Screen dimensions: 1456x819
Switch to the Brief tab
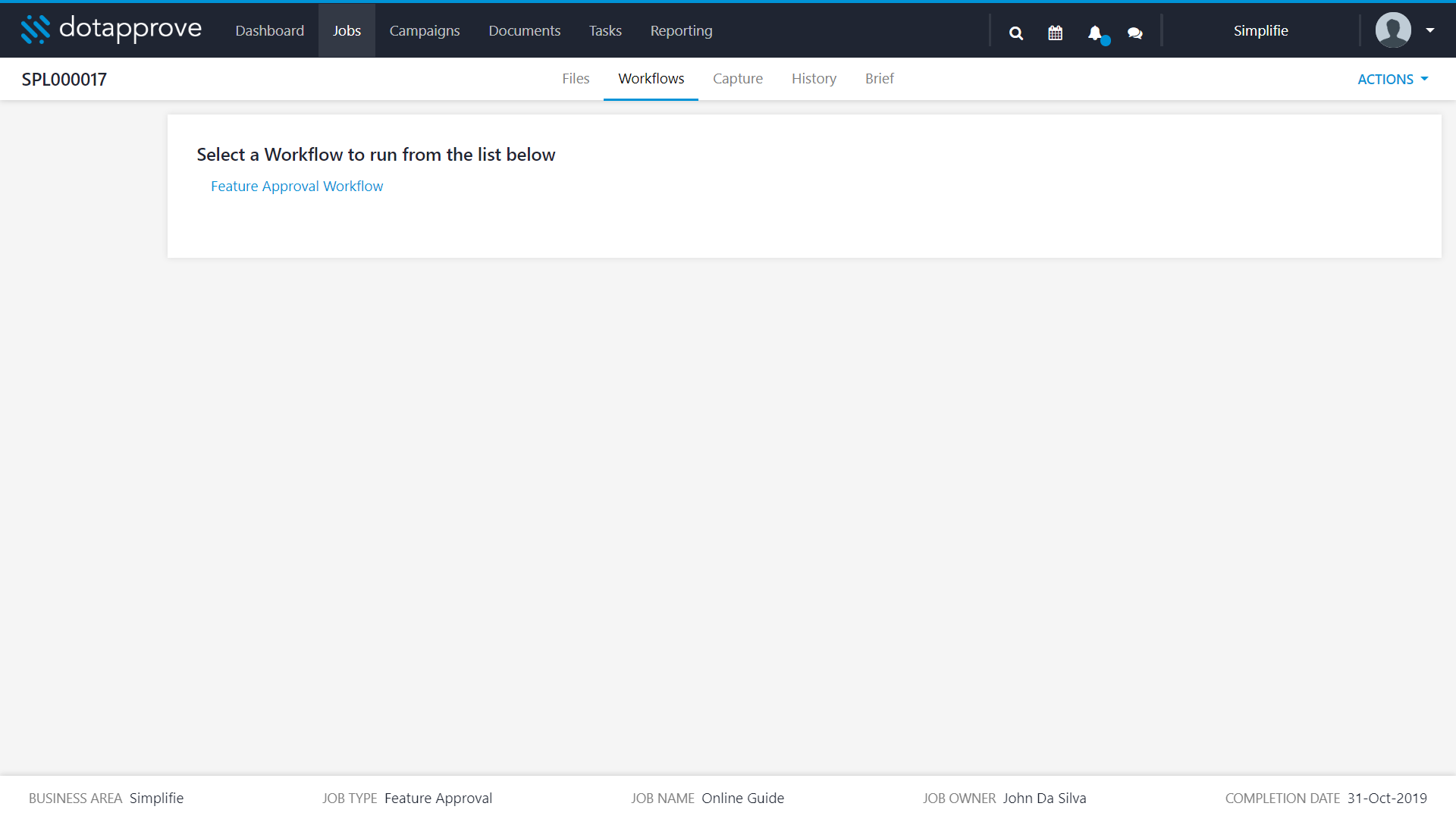pyautogui.click(x=879, y=78)
